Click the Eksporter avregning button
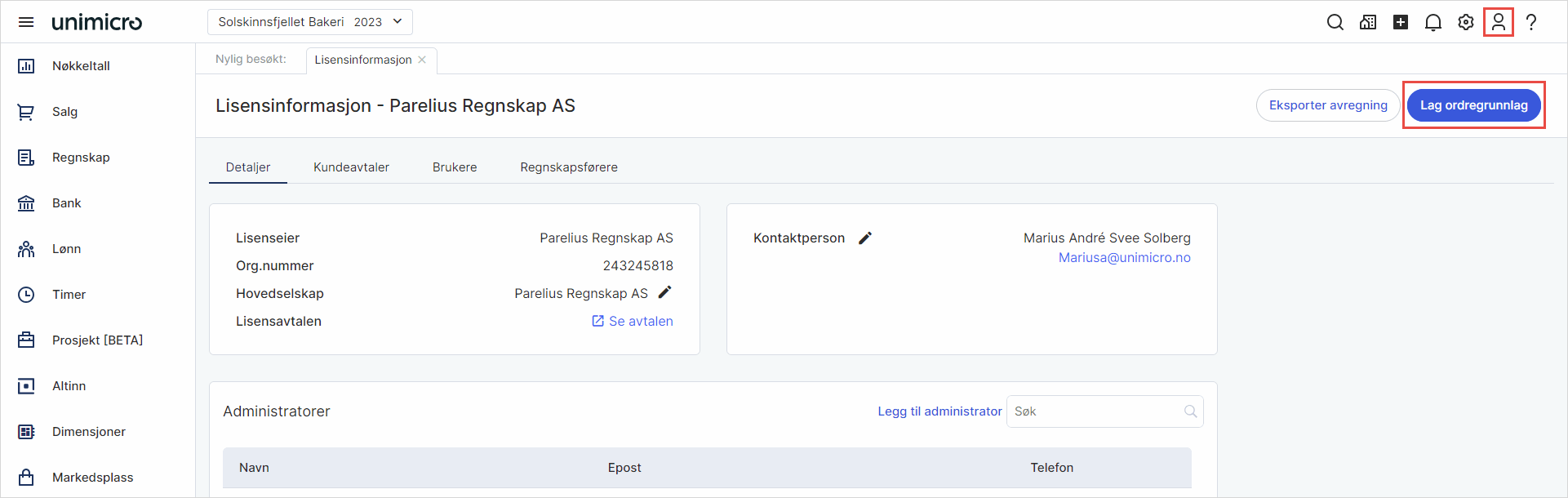1568x498 pixels. pyautogui.click(x=1327, y=105)
